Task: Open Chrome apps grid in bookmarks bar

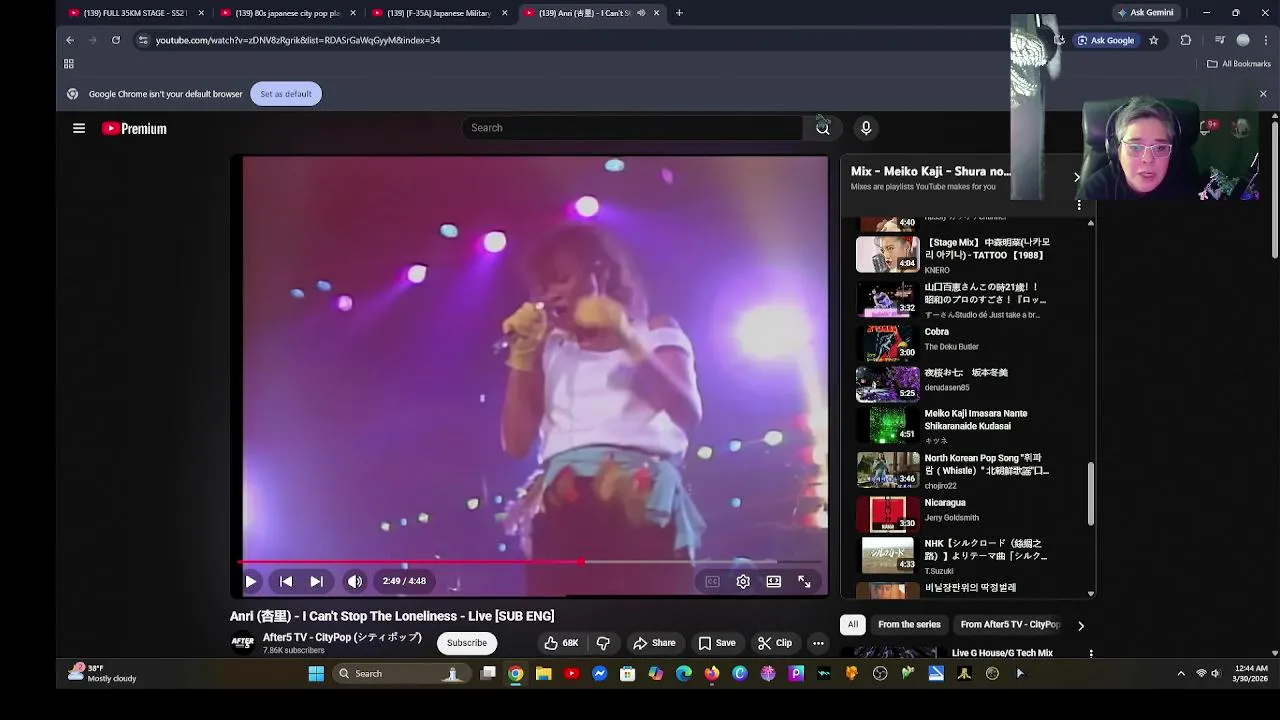Action: pos(69,64)
